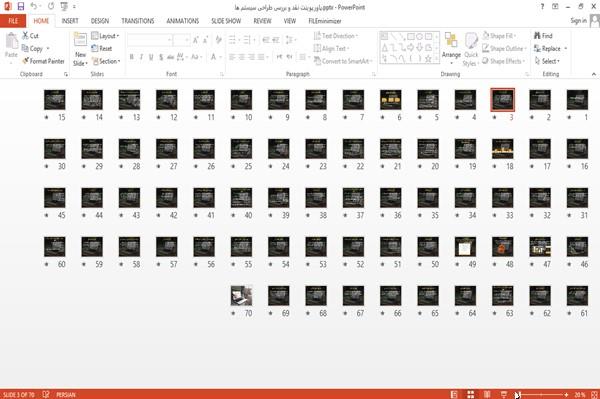Click the Save icon in quick access toolbar
Viewport: 600px width, 399px height.
pyautogui.click(x=21, y=7)
